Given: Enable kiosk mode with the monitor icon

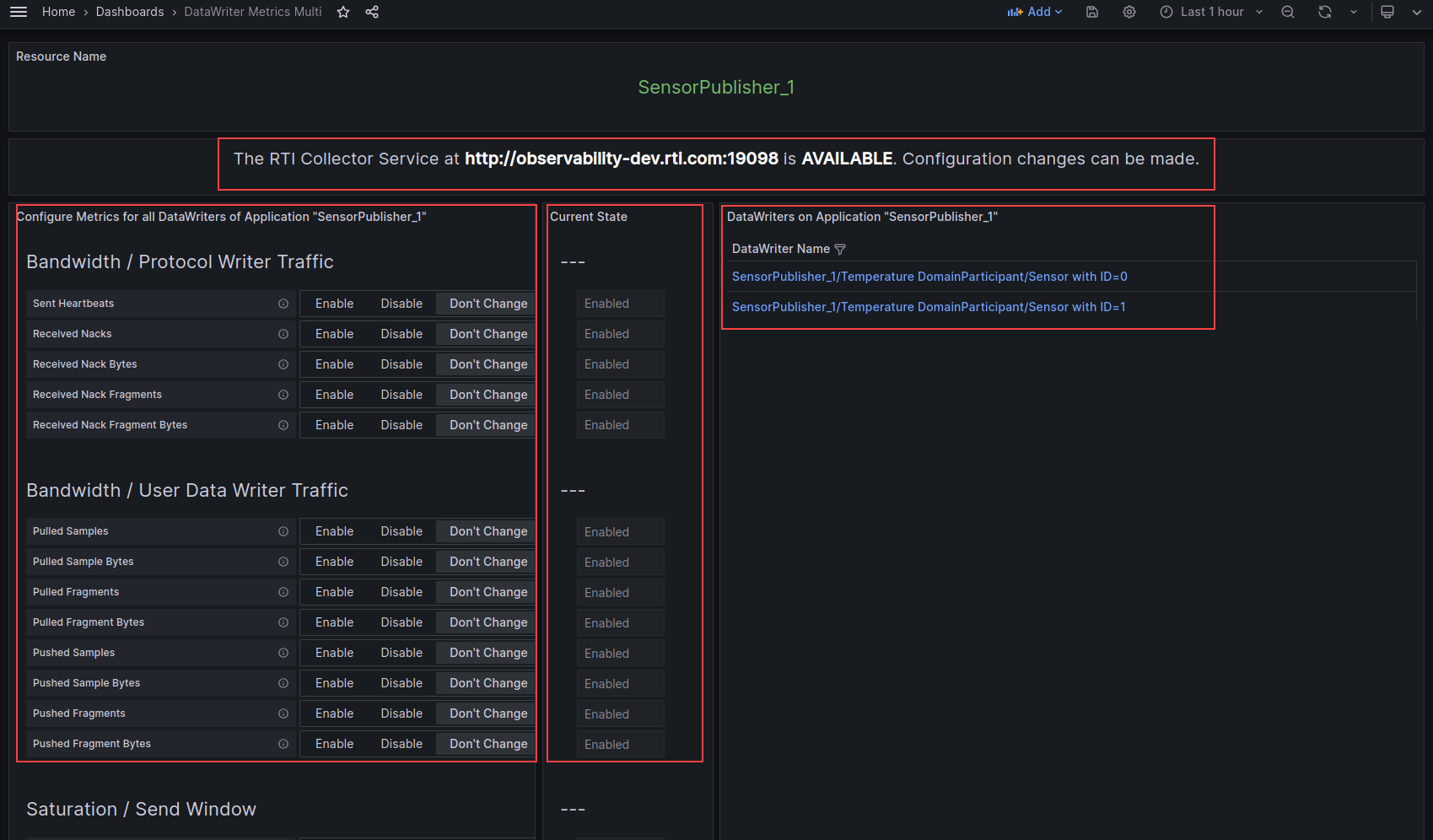Looking at the screenshot, I should (1387, 12).
